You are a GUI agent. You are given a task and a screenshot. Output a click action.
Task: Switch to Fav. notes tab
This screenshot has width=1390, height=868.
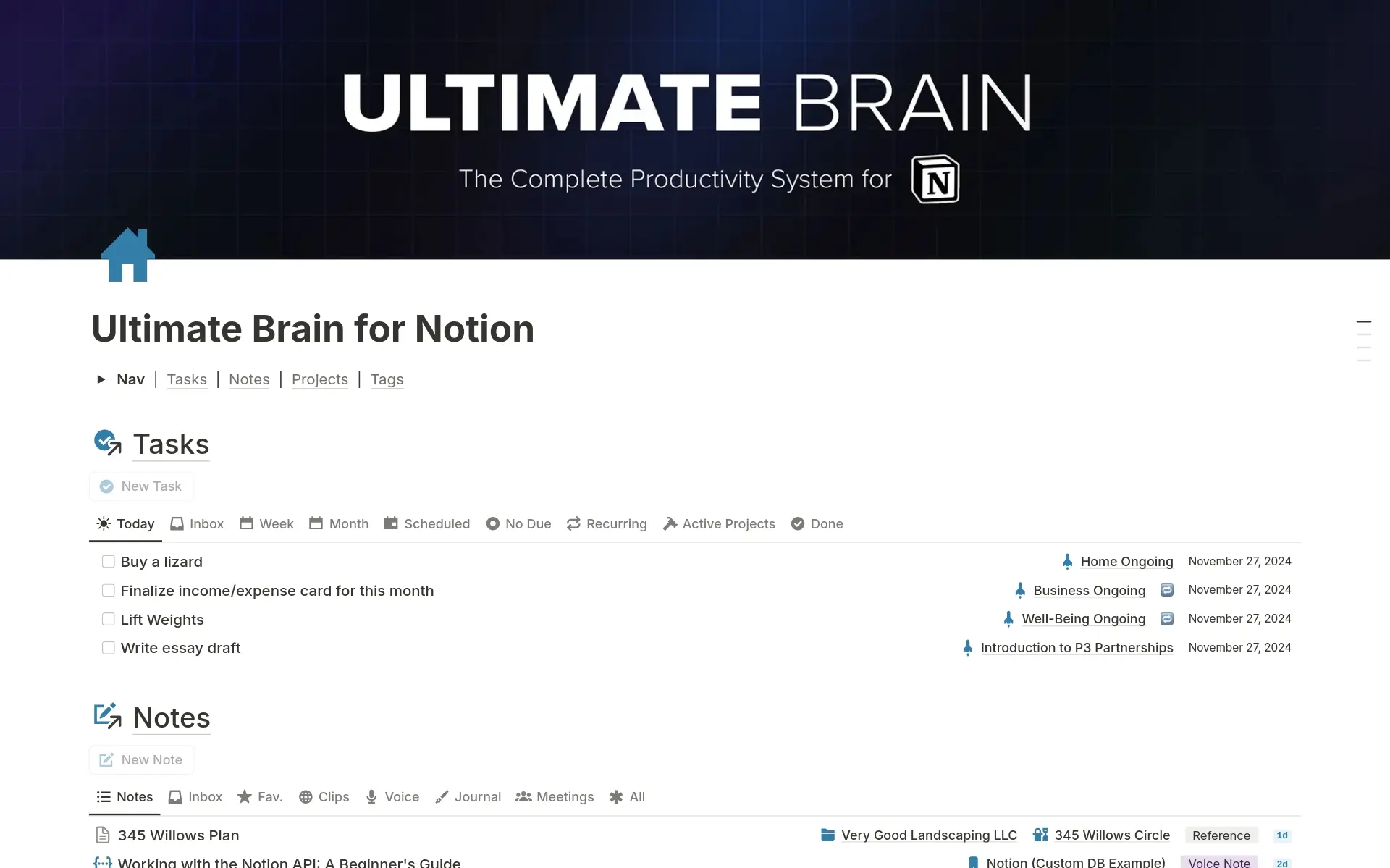(x=260, y=797)
